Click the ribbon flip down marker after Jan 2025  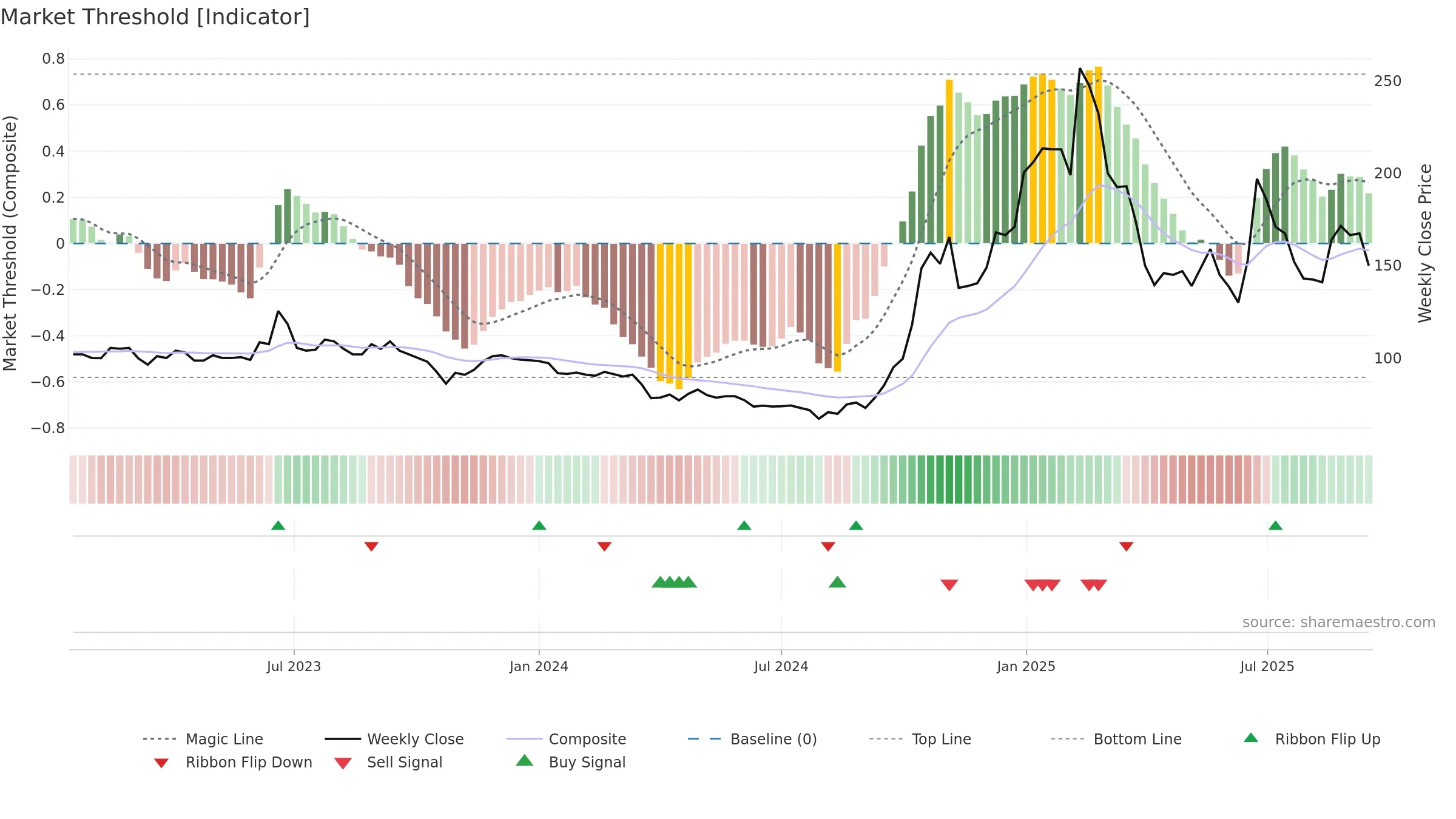point(1126,547)
